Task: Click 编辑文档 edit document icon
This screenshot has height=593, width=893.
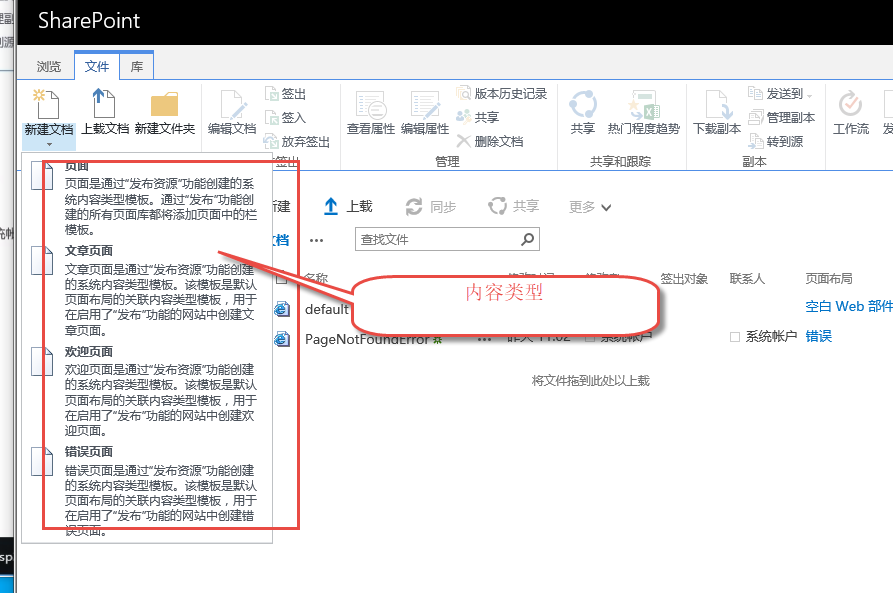Action: coord(233,105)
